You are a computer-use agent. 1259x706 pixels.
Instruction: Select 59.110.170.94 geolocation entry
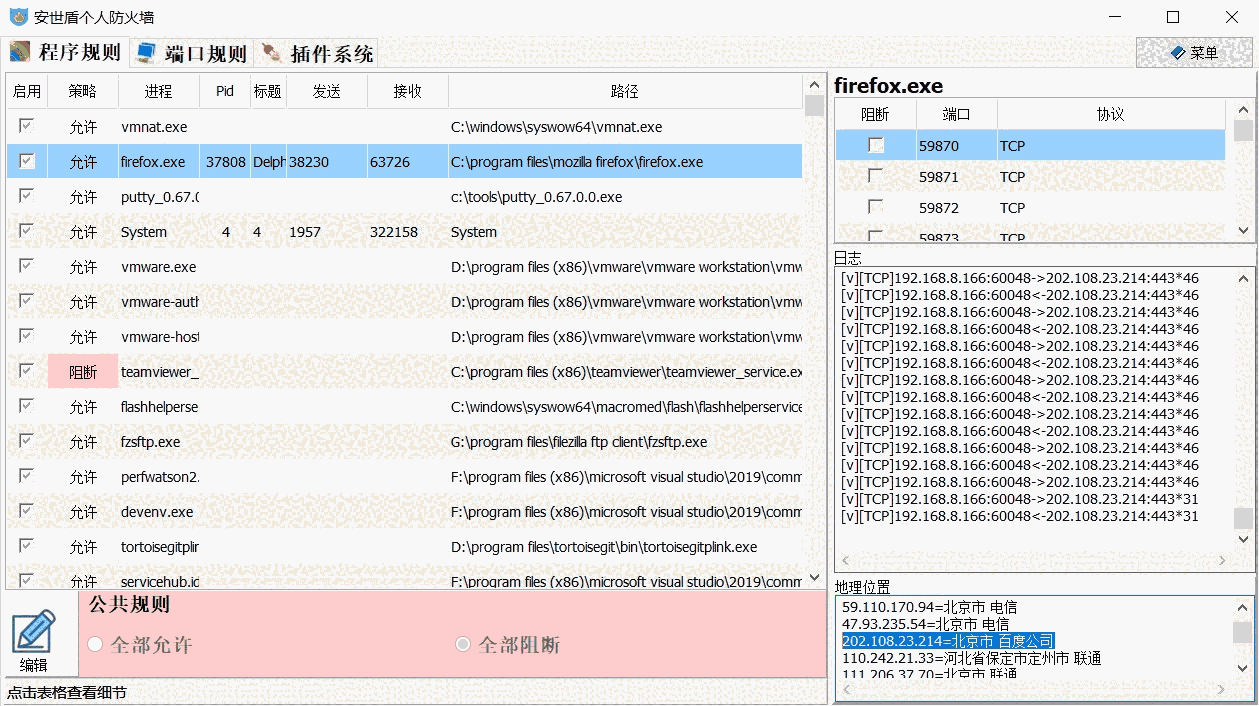(932, 607)
